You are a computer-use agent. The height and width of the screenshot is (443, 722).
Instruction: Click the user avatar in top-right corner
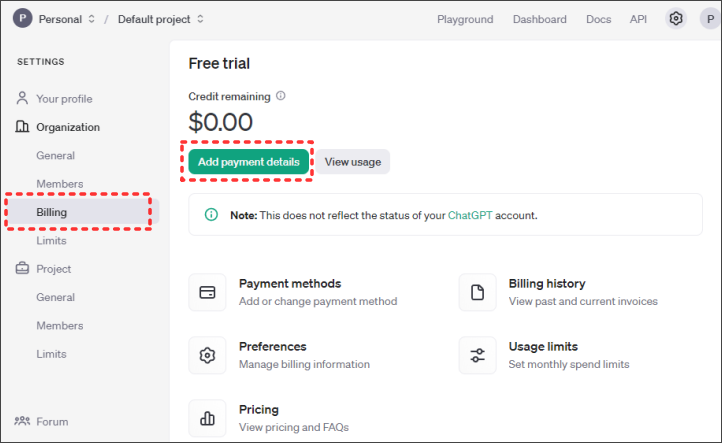click(x=709, y=19)
